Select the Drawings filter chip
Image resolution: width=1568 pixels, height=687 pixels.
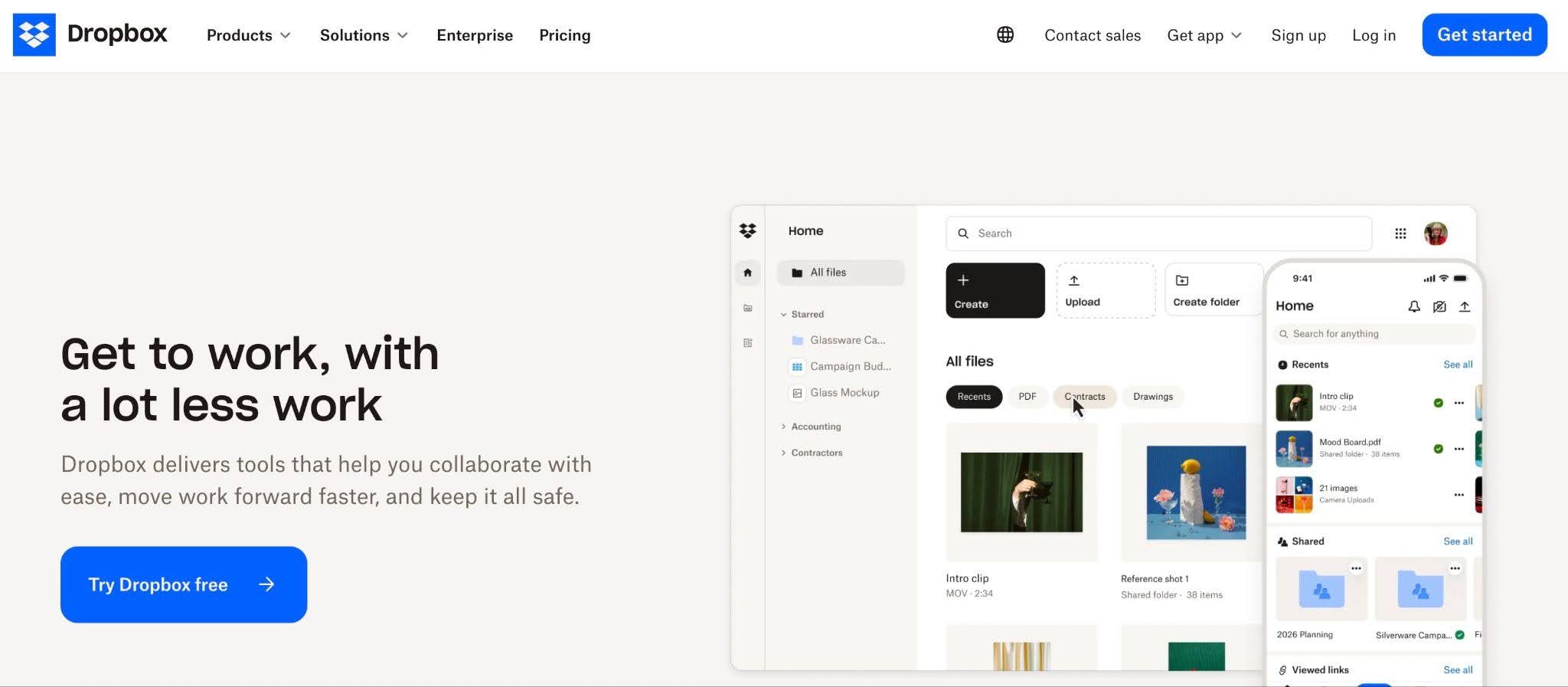(1153, 397)
